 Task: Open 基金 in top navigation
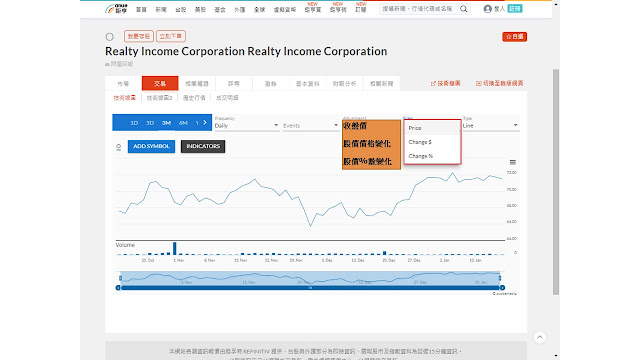coord(220,9)
